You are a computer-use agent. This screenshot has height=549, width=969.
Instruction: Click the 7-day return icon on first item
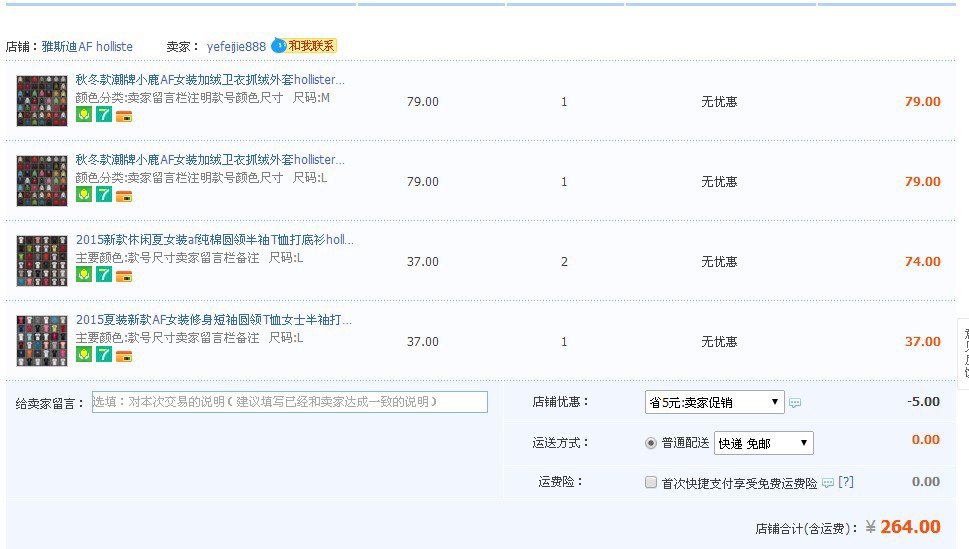coord(104,115)
